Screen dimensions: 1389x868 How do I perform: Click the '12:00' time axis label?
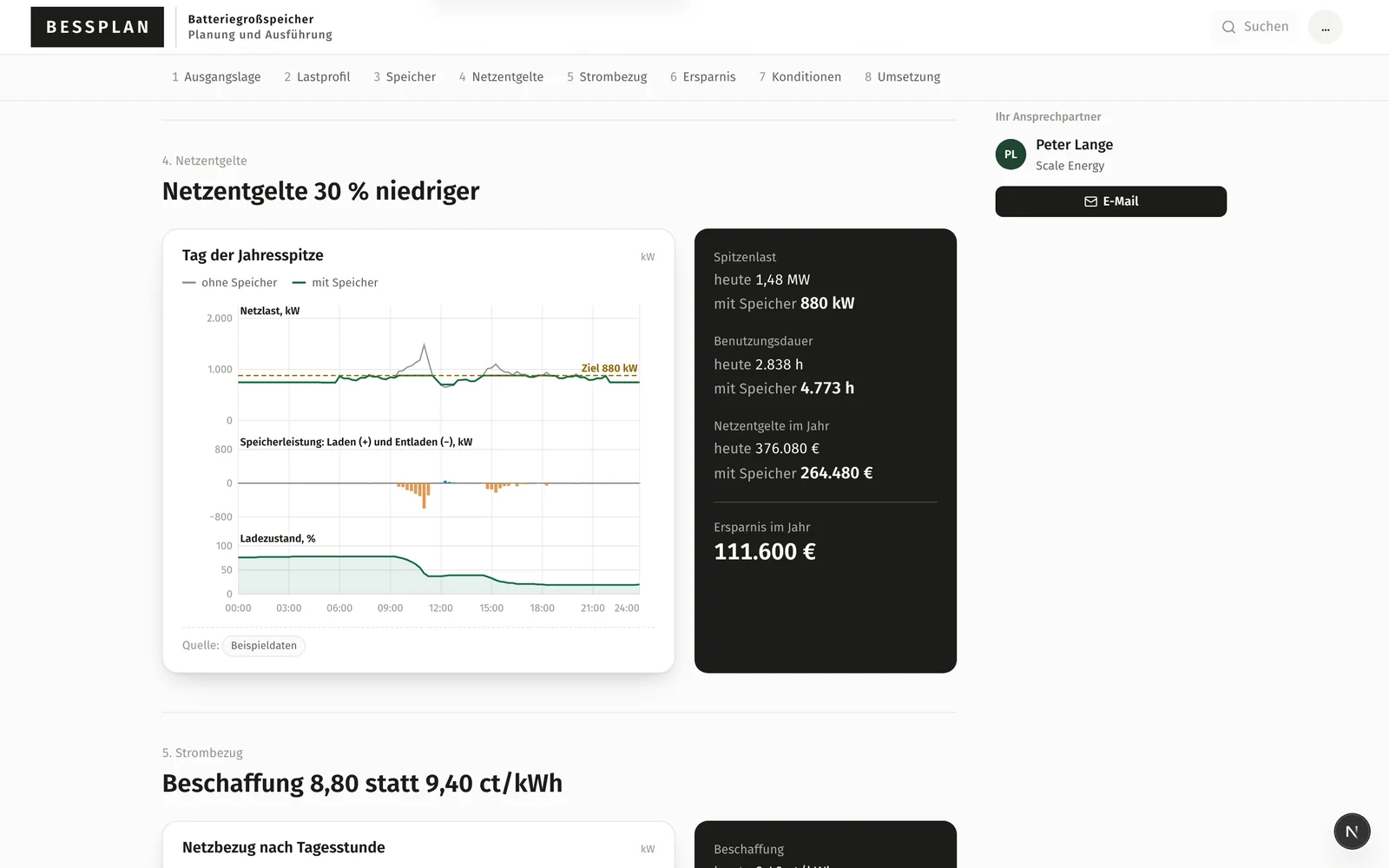(x=441, y=608)
